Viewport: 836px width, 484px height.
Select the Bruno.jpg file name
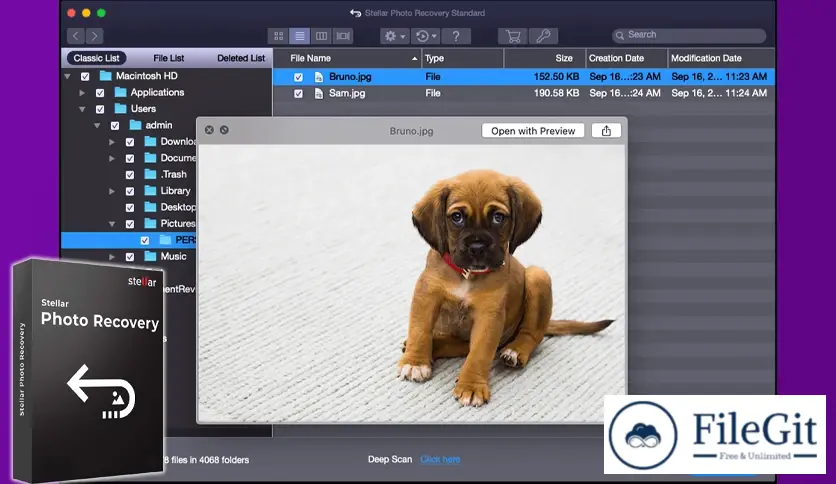350,77
